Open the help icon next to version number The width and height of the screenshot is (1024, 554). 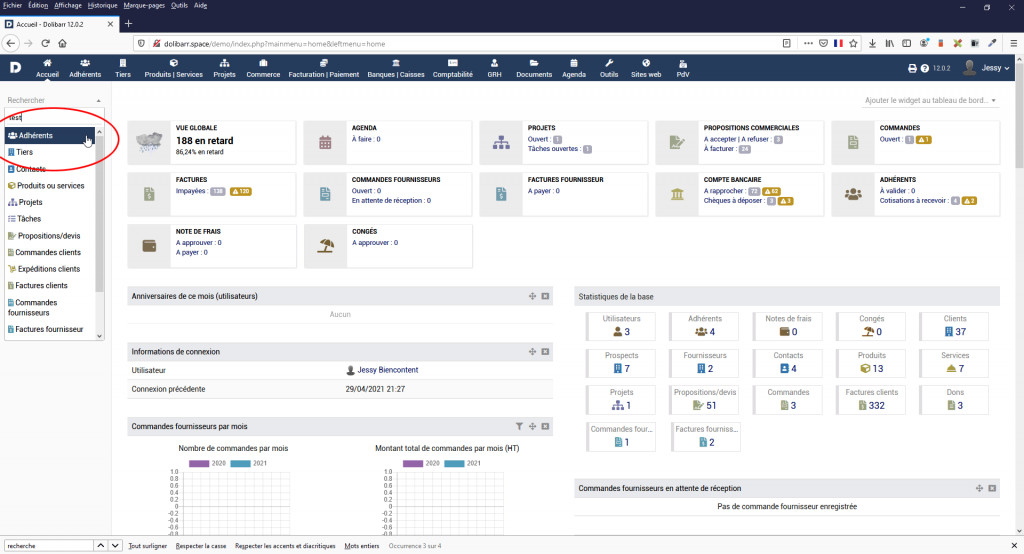(925, 68)
